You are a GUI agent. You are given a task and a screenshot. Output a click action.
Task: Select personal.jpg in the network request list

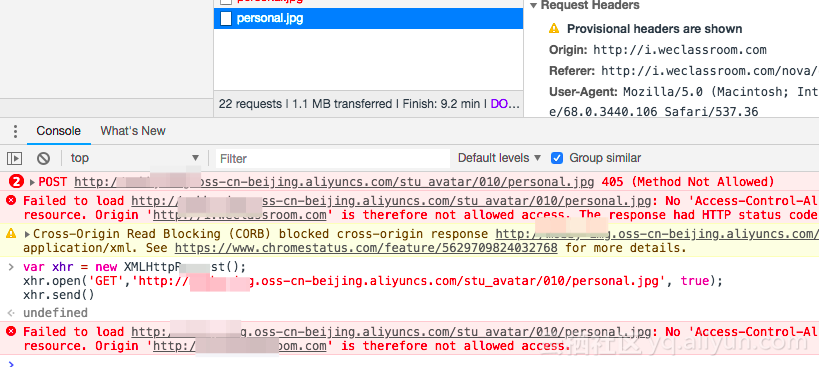pos(368,19)
